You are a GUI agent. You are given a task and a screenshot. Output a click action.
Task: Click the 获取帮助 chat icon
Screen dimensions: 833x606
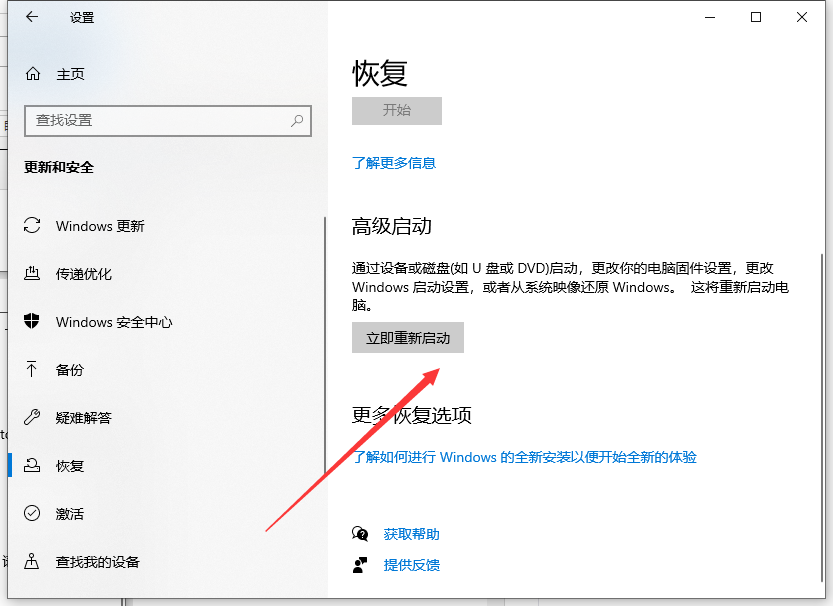[360, 534]
